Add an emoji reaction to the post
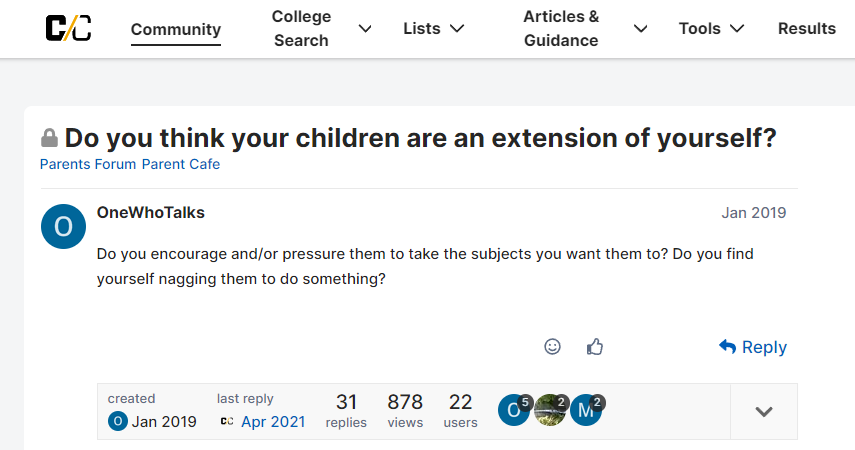The image size is (855, 450). click(552, 346)
